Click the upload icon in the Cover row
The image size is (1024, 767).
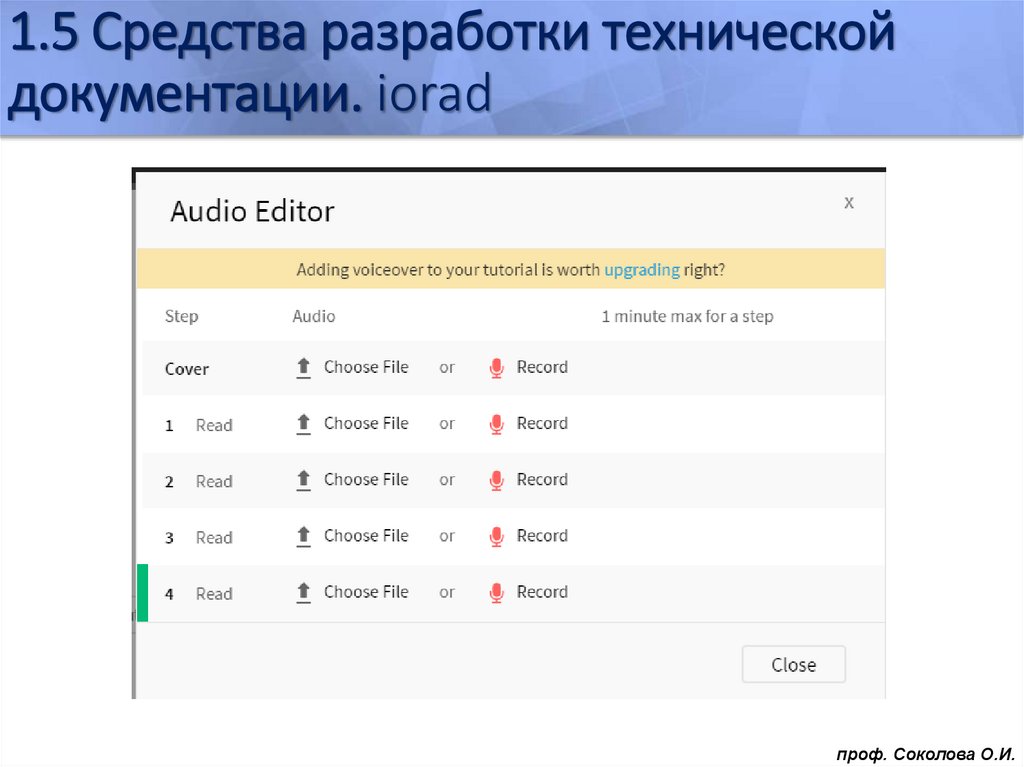coord(303,367)
